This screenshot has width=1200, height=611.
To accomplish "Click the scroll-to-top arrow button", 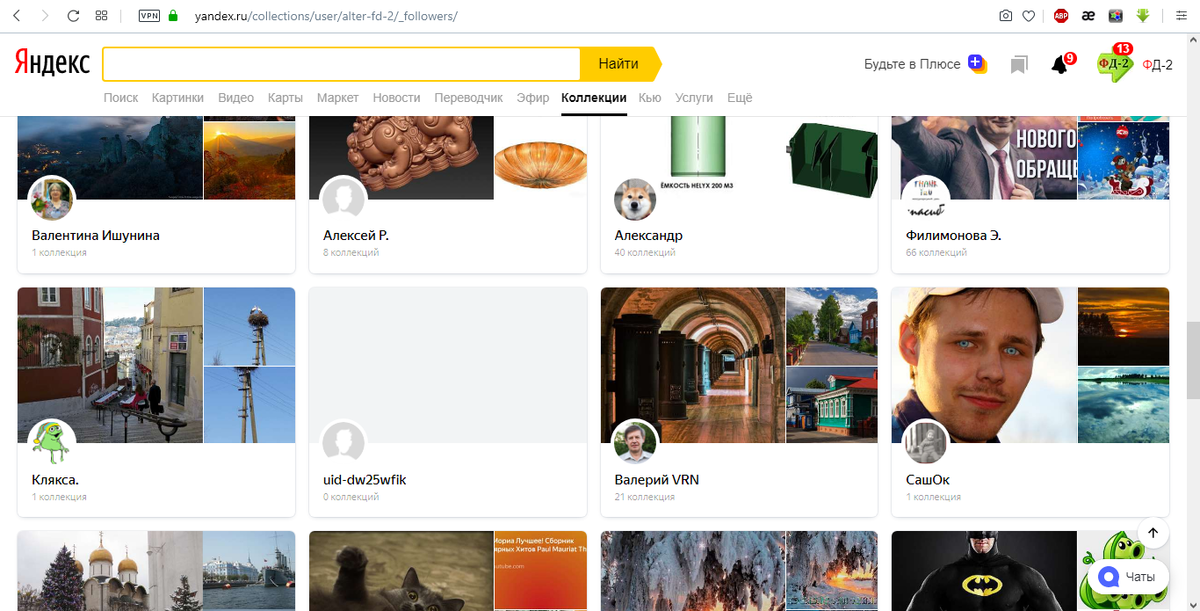I will click(1152, 533).
